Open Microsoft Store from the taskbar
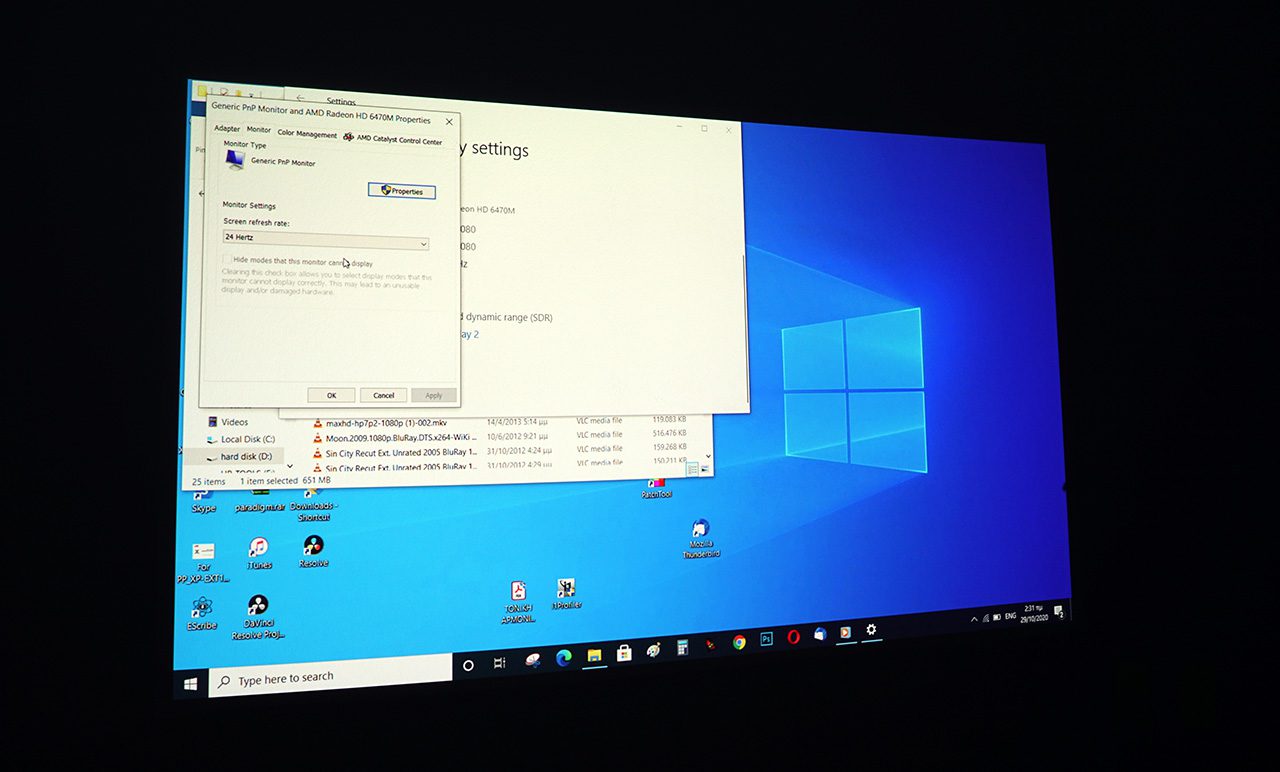1280x772 pixels. point(624,653)
